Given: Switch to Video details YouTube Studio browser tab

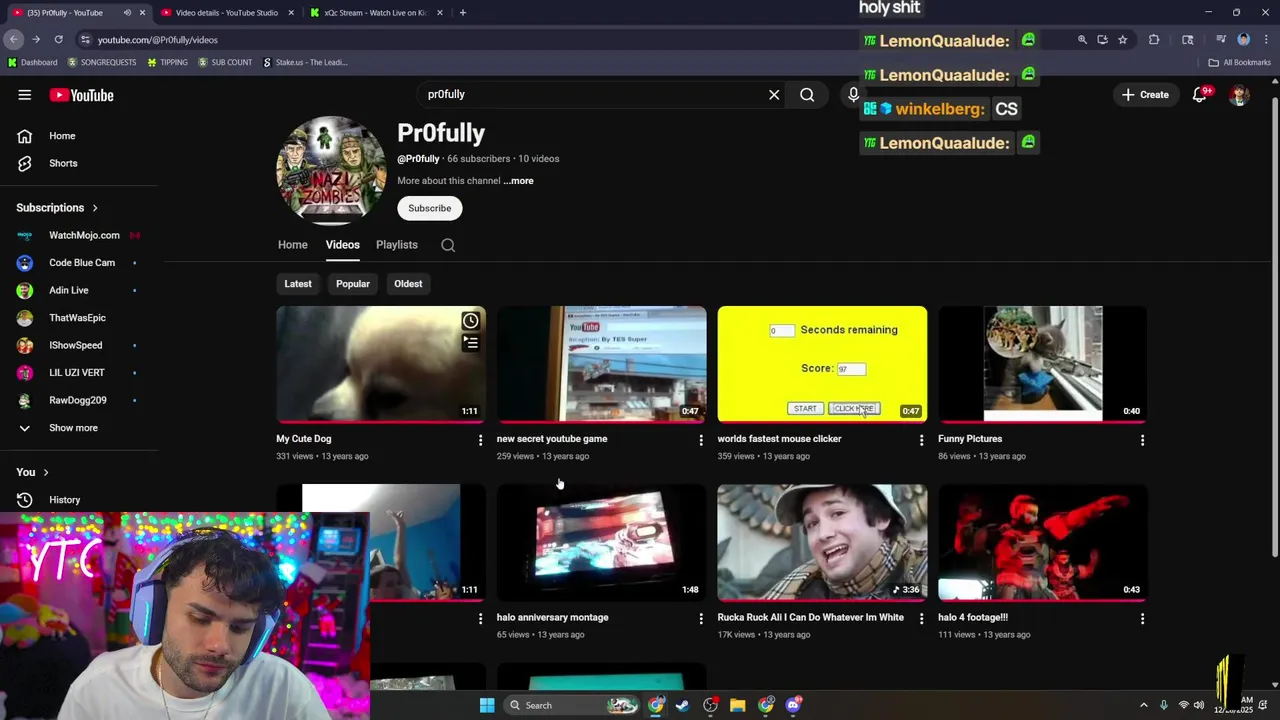Looking at the screenshot, I should pyautogui.click(x=226, y=13).
